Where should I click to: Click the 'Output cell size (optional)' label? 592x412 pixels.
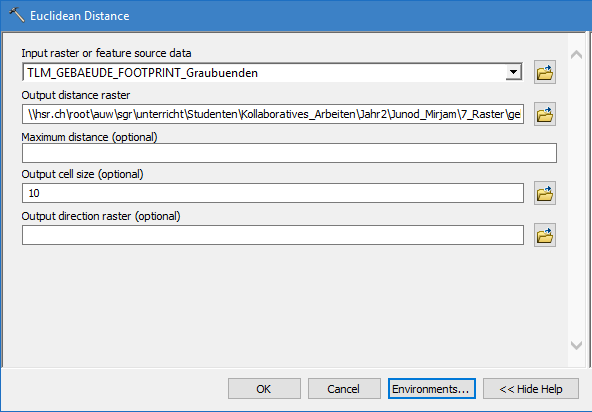tap(83, 174)
